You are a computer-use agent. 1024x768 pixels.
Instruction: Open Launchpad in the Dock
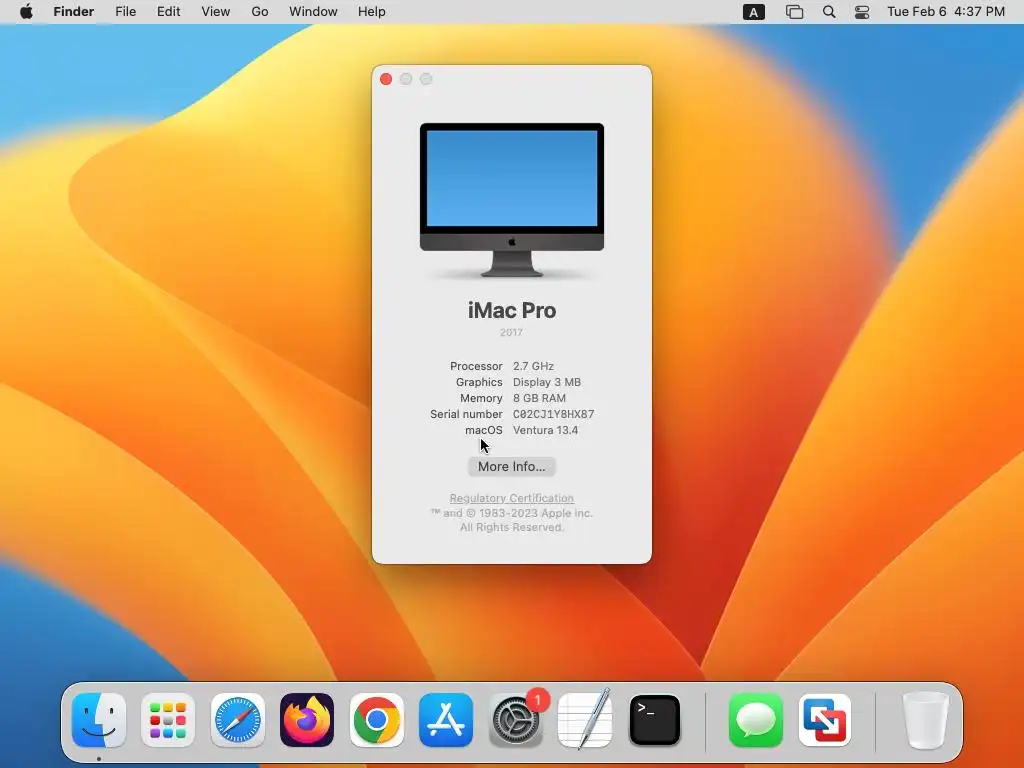pyautogui.click(x=168, y=720)
